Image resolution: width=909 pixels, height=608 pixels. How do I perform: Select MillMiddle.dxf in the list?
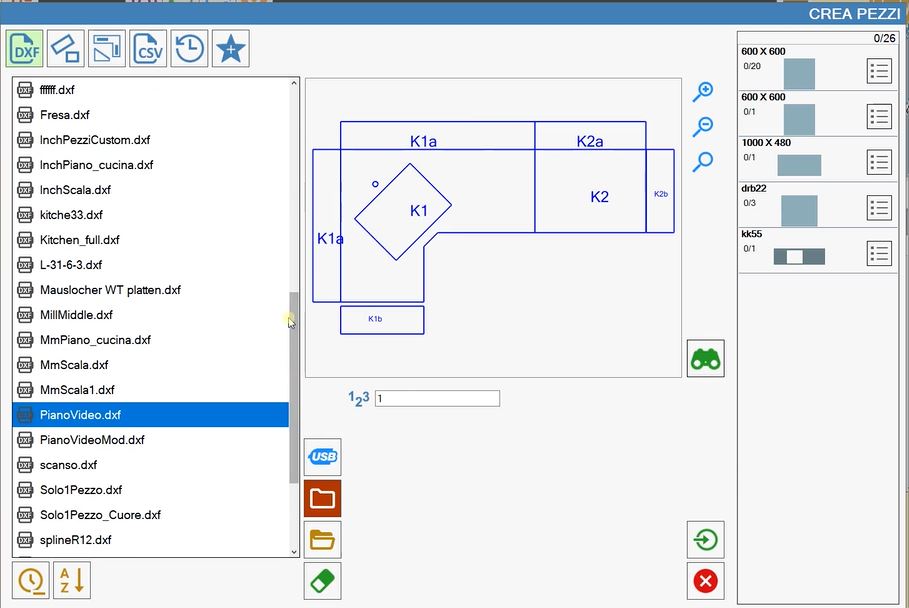150,315
